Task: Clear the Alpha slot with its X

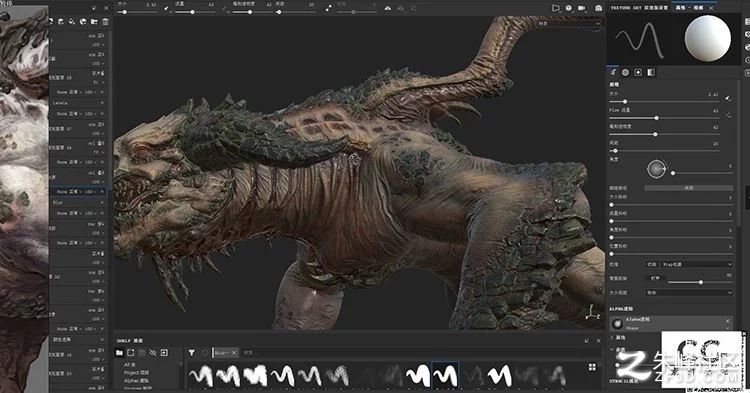Action: (727, 321)
